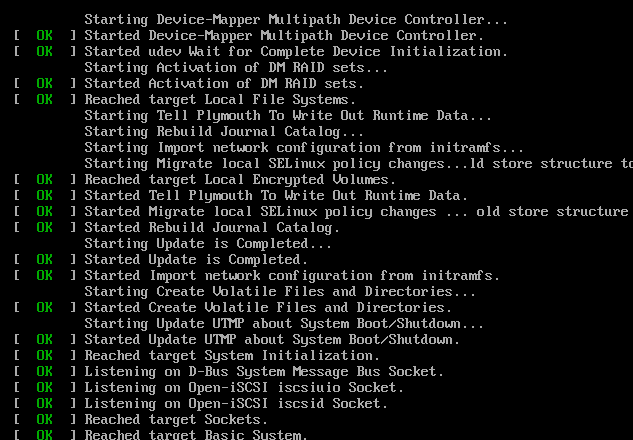Select the 'Starting Activation of DM RAID sets' line
The width and height of the screenshot is (633, 440).
pos(236,67)
